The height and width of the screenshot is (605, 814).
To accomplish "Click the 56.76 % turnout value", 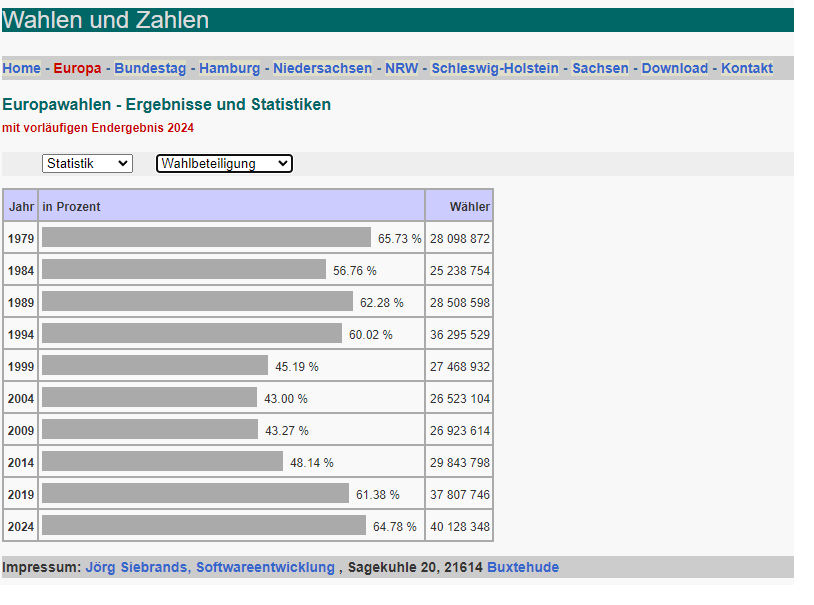I will click(355, 271).
